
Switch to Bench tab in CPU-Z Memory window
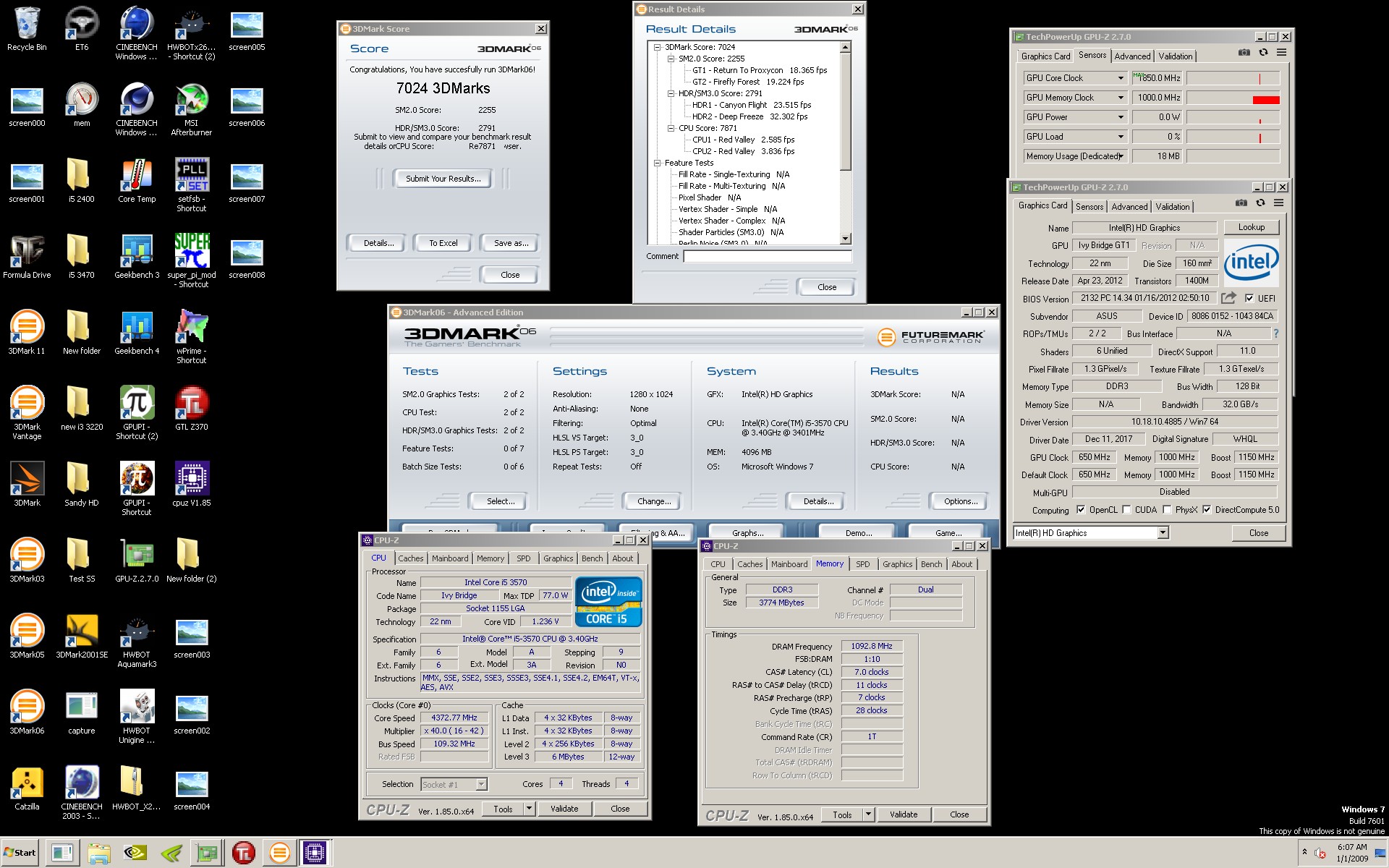[932, 564]
